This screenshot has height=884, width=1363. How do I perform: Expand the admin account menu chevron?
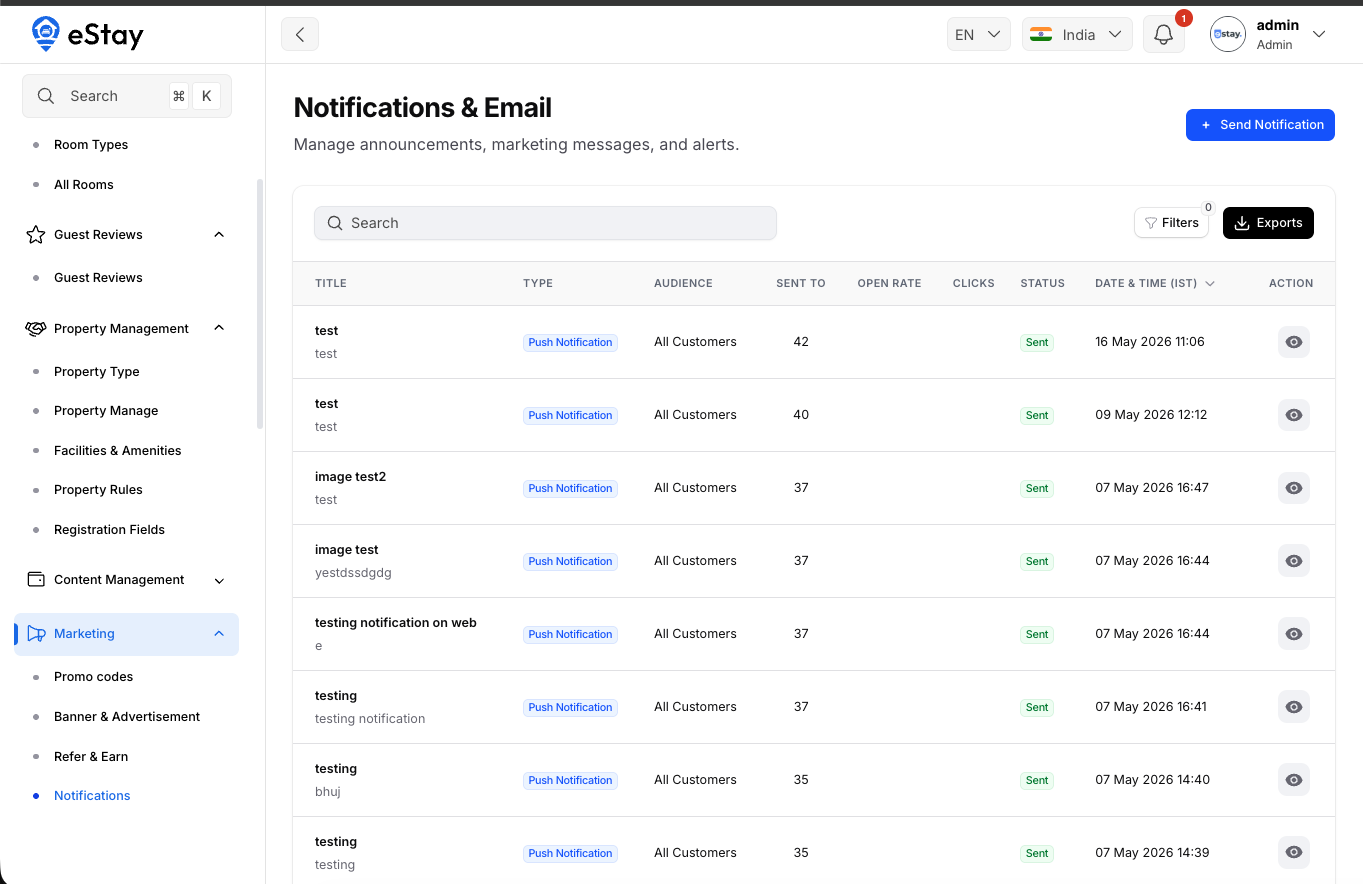tap(1319, 34)
